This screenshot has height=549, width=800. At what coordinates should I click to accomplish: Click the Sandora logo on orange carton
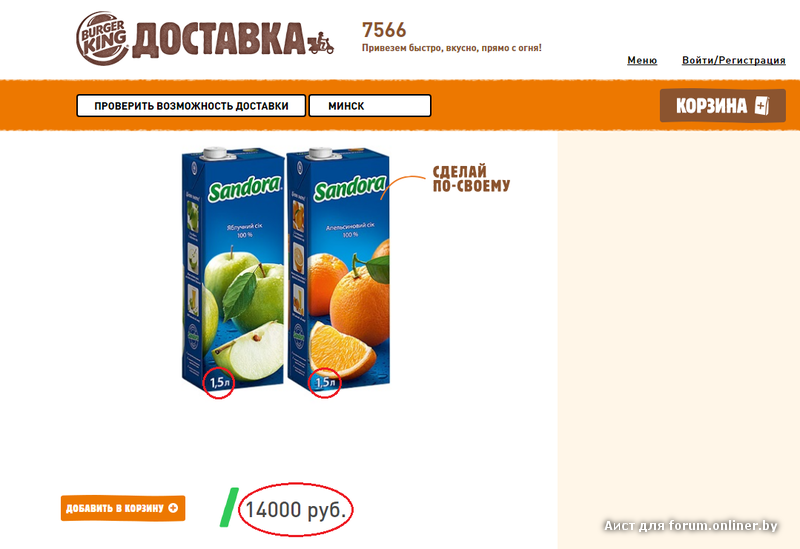pos(350,189)
